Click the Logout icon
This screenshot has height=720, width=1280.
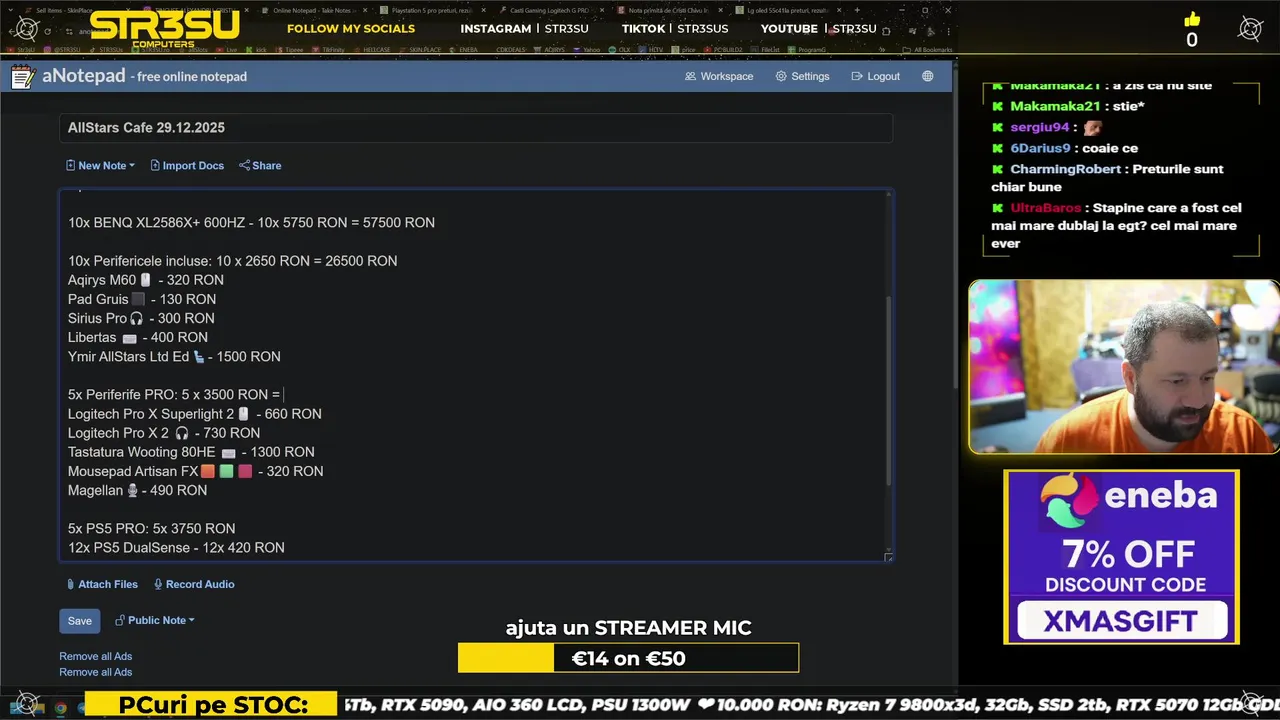[857, 76]
